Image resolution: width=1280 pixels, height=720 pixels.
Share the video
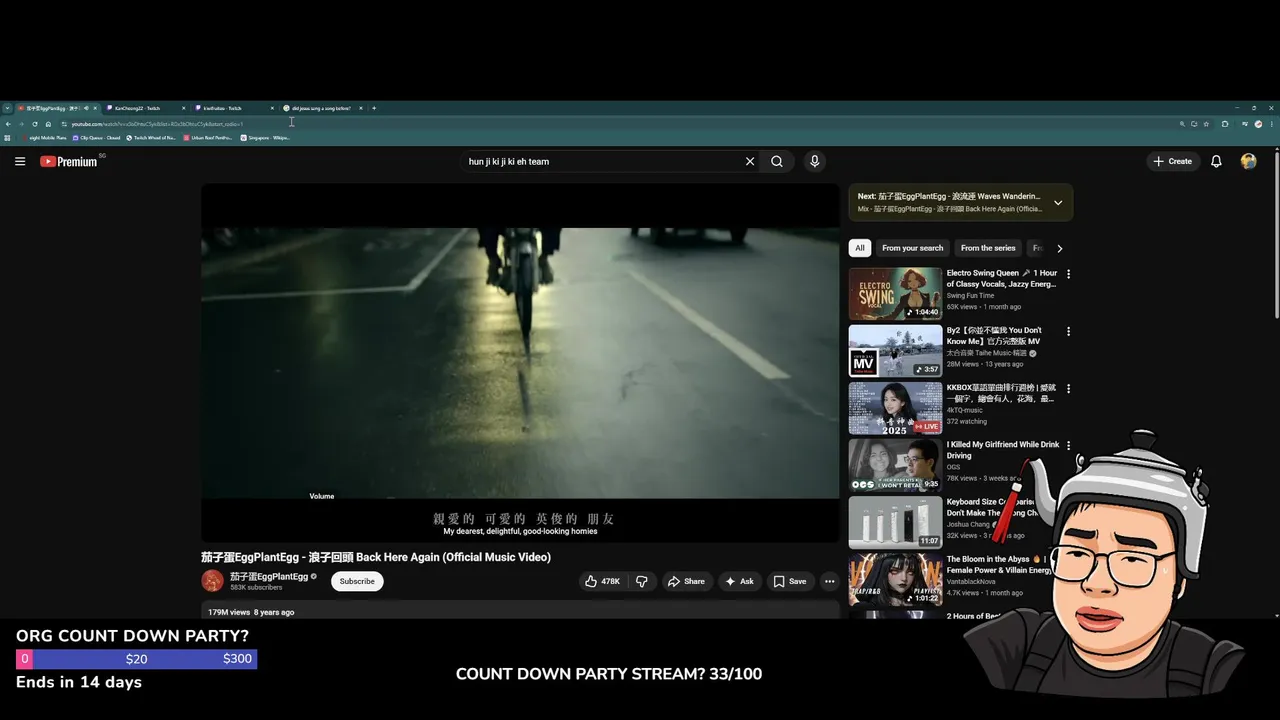pyautogui.click(x=686, y=581)
